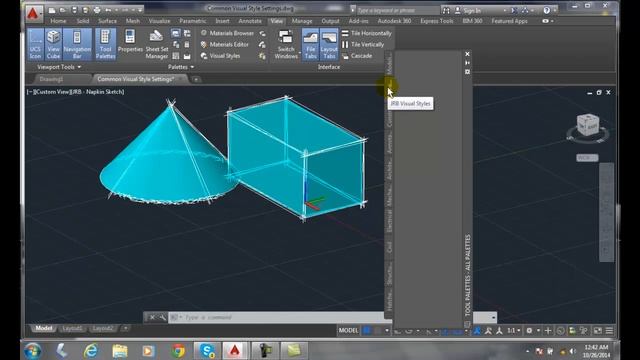This screenshot has height=360, width=640.
Task: Open the command line history dropdown arrow
Action: point(493,317)
